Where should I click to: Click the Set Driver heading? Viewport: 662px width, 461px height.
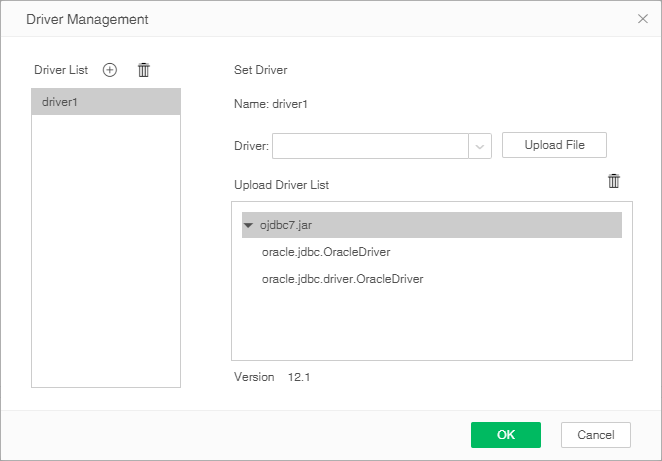[261, 70]
